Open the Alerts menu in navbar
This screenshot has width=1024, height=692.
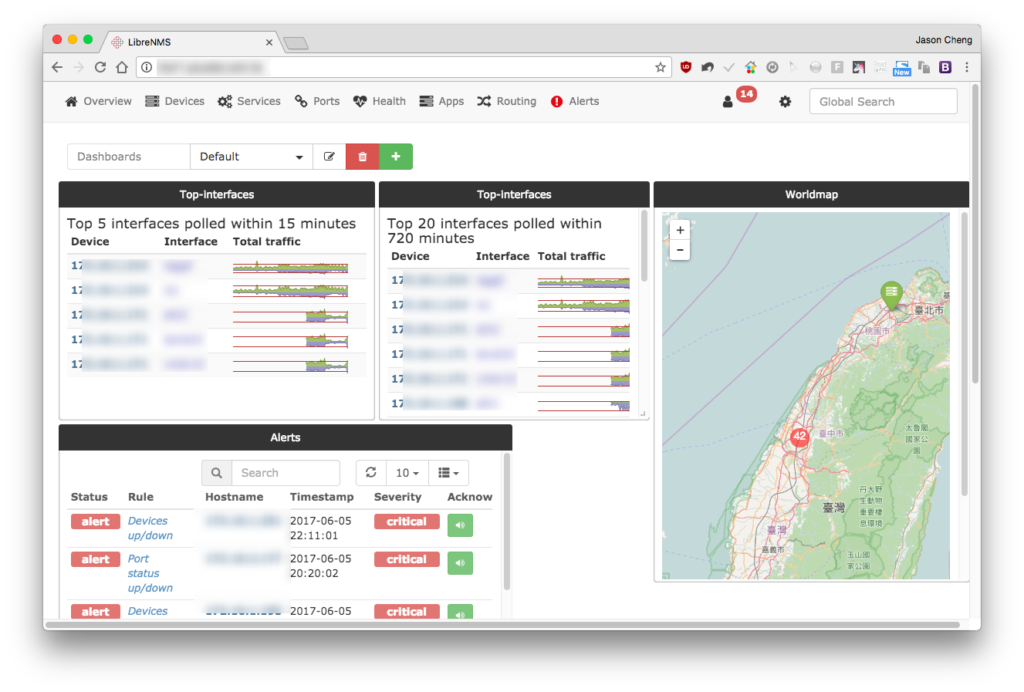click(575, 101)
